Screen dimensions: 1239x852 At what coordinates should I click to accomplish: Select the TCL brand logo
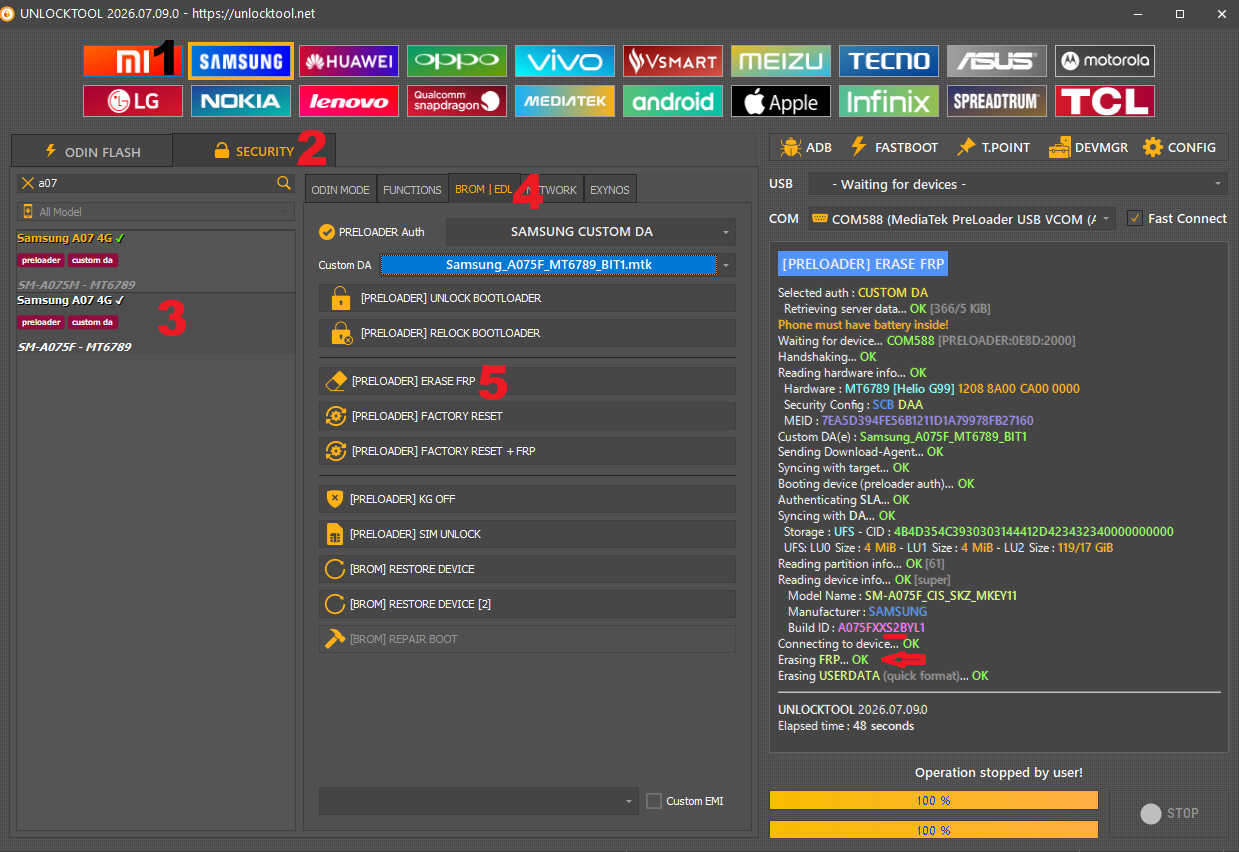(x=1105, y=101)
